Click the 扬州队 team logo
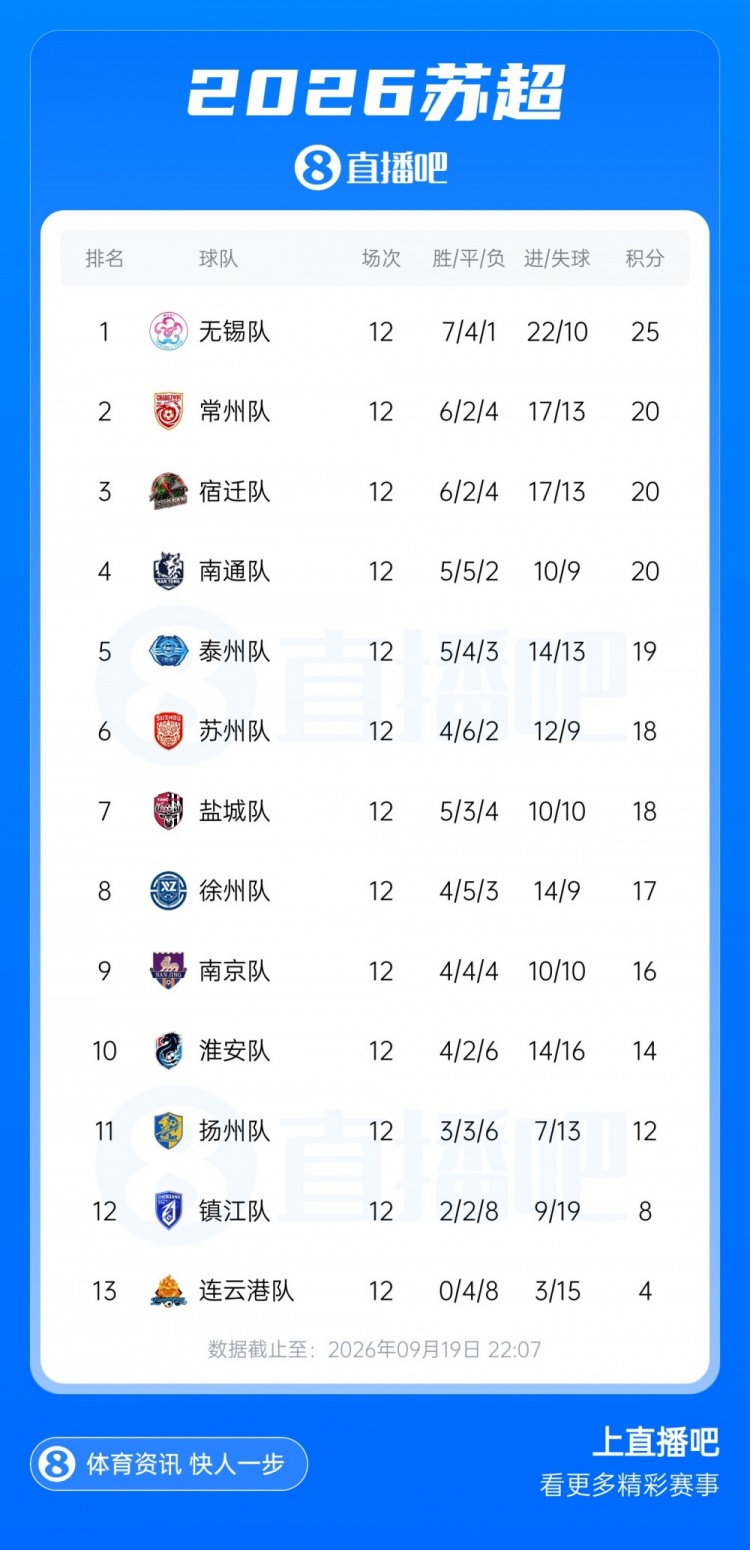This screenshot has height=1550, width=750. [168, 1131]
